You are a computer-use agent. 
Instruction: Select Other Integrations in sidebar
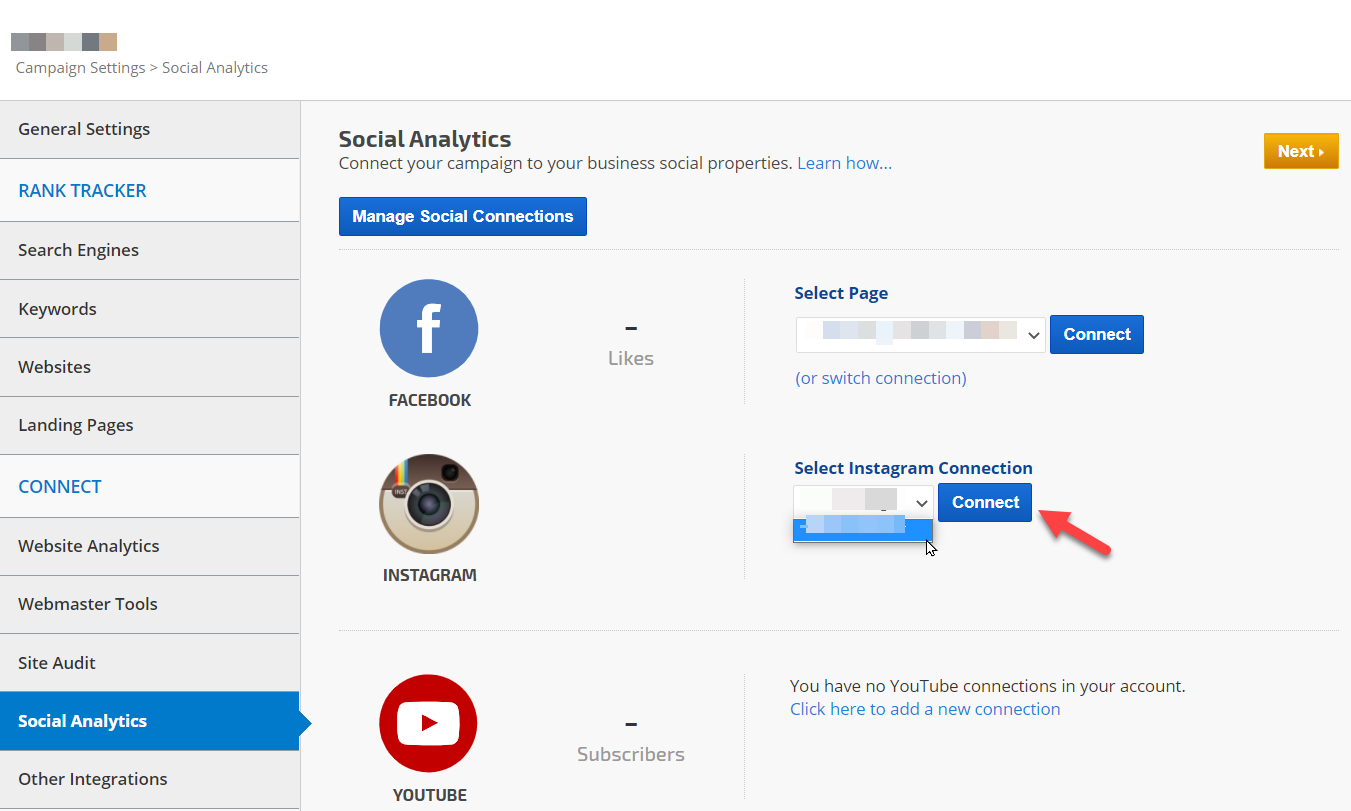click(92, 779)
